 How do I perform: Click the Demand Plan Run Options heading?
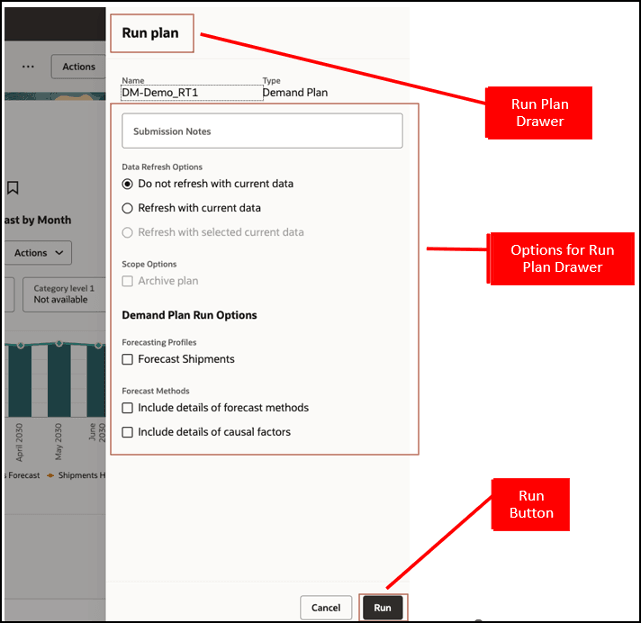[x=189, y=315]
